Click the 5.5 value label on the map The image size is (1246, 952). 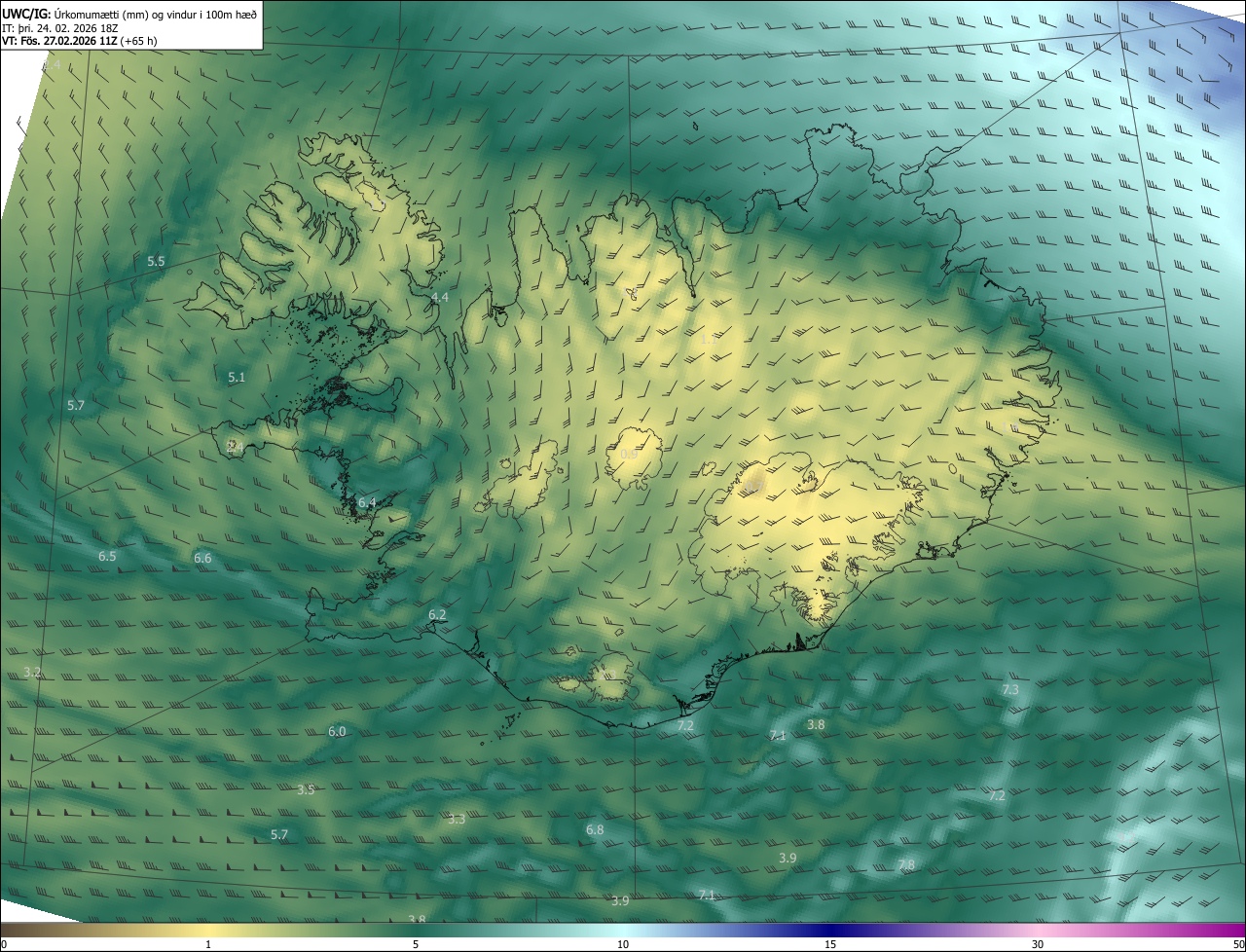click(x=156, y=262)
